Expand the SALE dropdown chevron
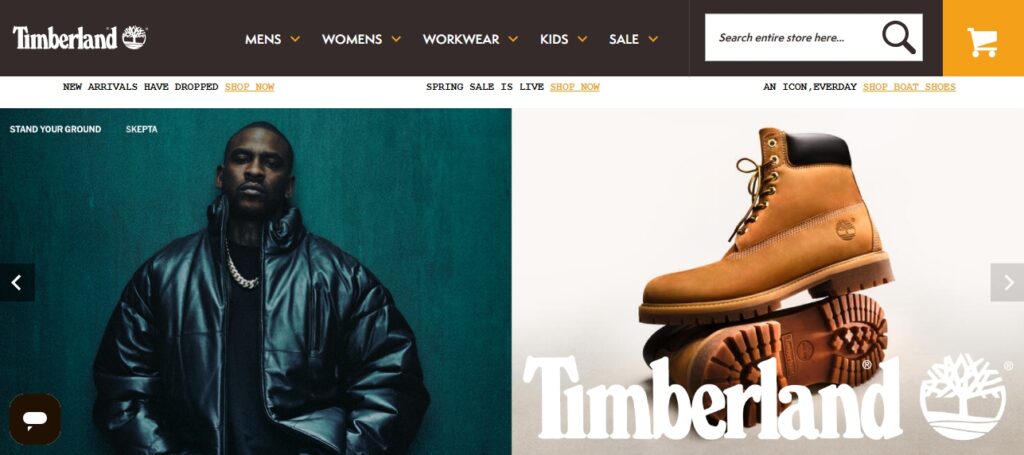Screen dimensions: 1024x455 tap(653, 39)
